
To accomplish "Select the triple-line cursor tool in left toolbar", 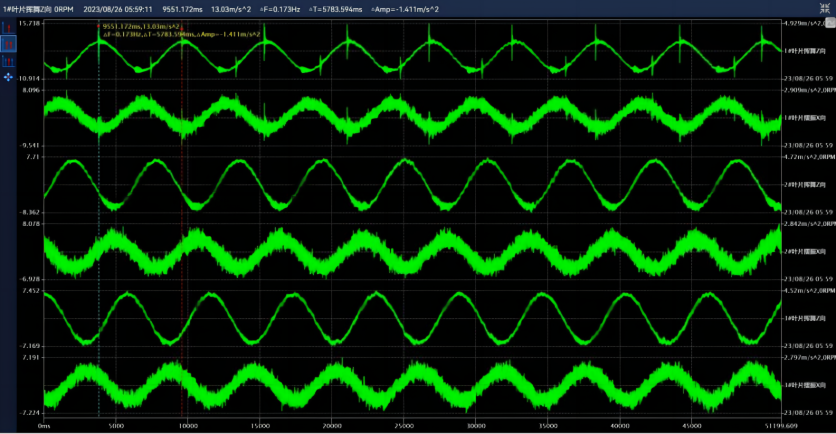I will (10, 62).
